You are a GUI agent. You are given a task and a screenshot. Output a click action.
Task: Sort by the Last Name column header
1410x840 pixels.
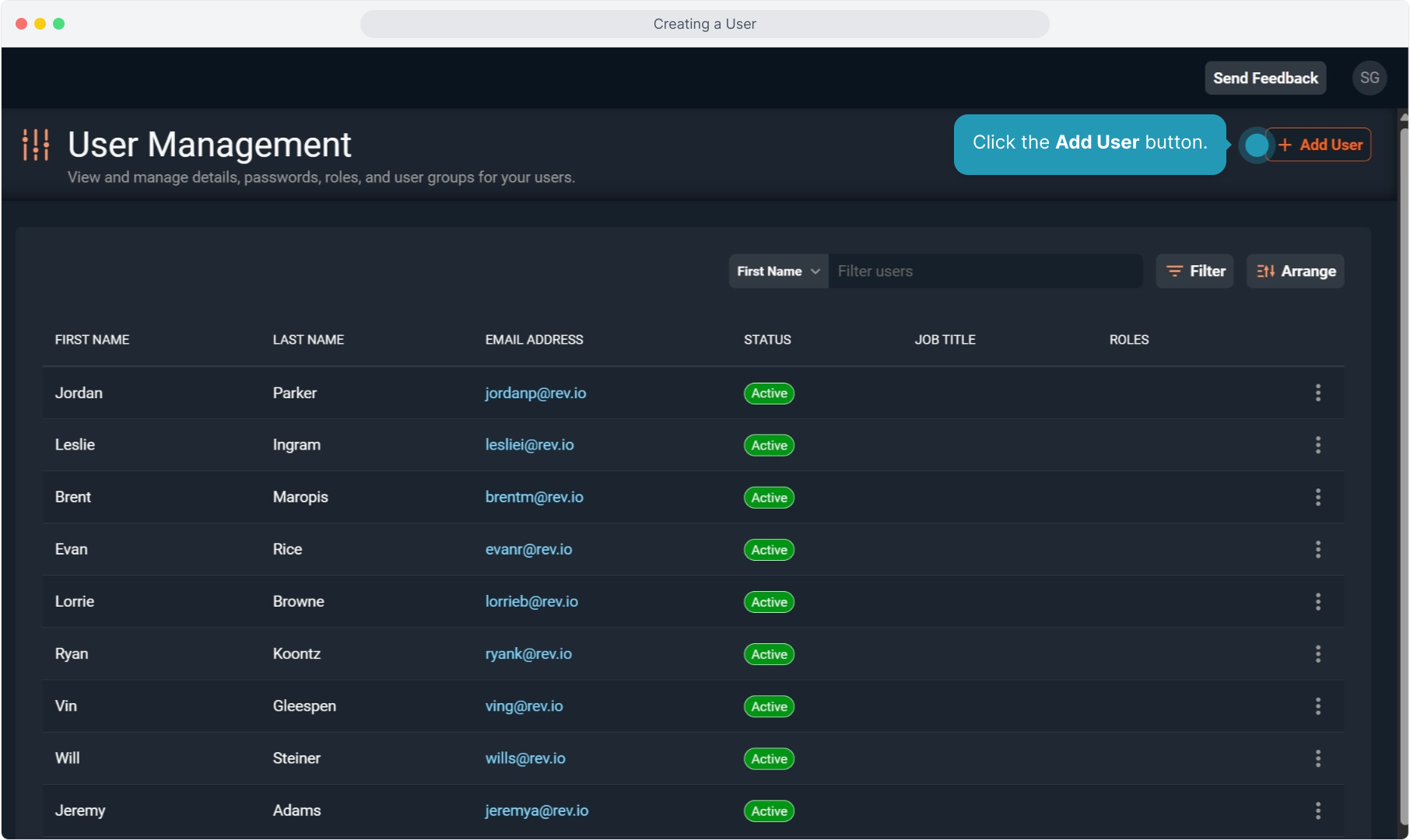[x=308, y=340]
